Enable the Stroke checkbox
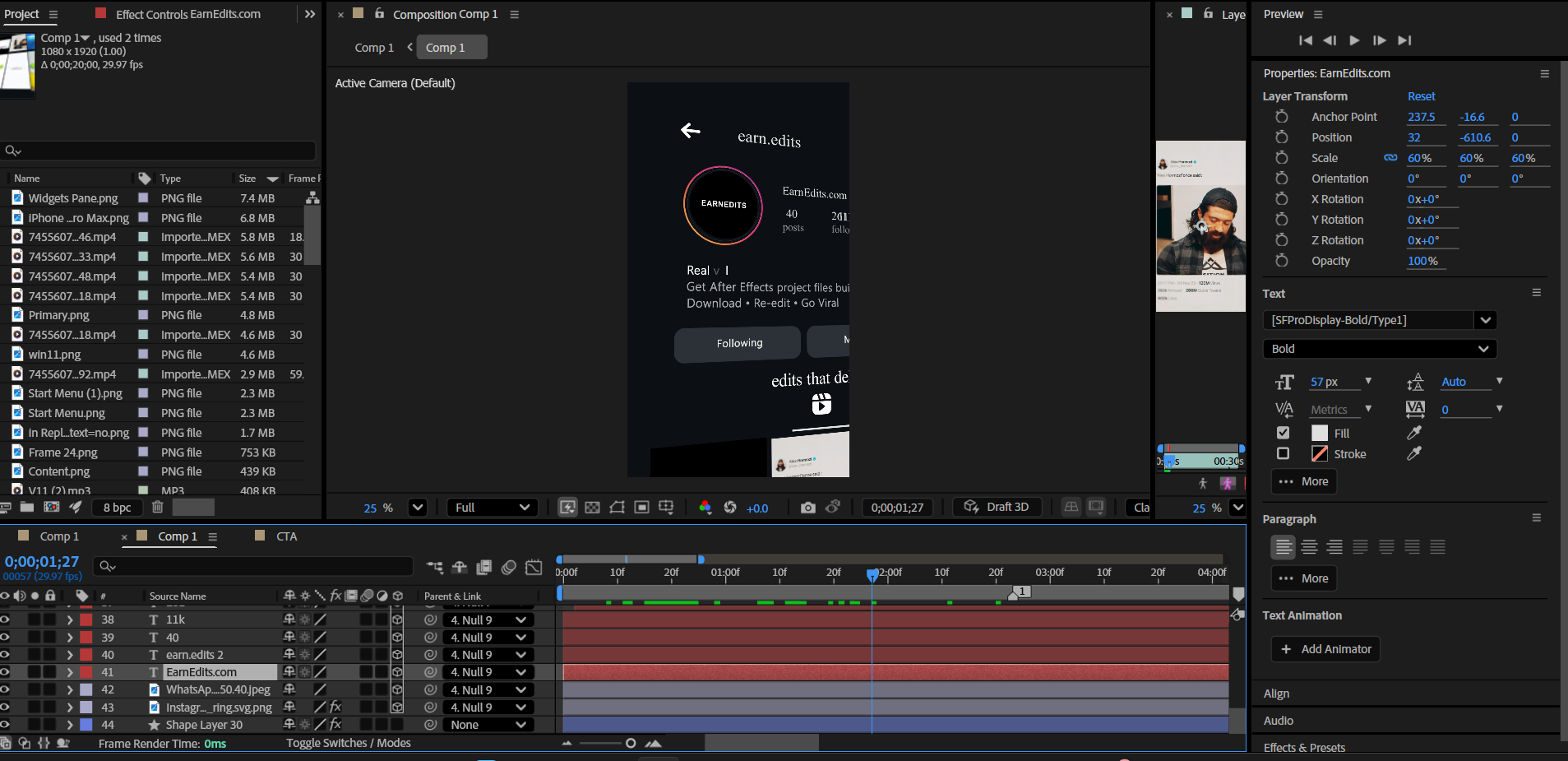1568x761 pixels. 1283,453
